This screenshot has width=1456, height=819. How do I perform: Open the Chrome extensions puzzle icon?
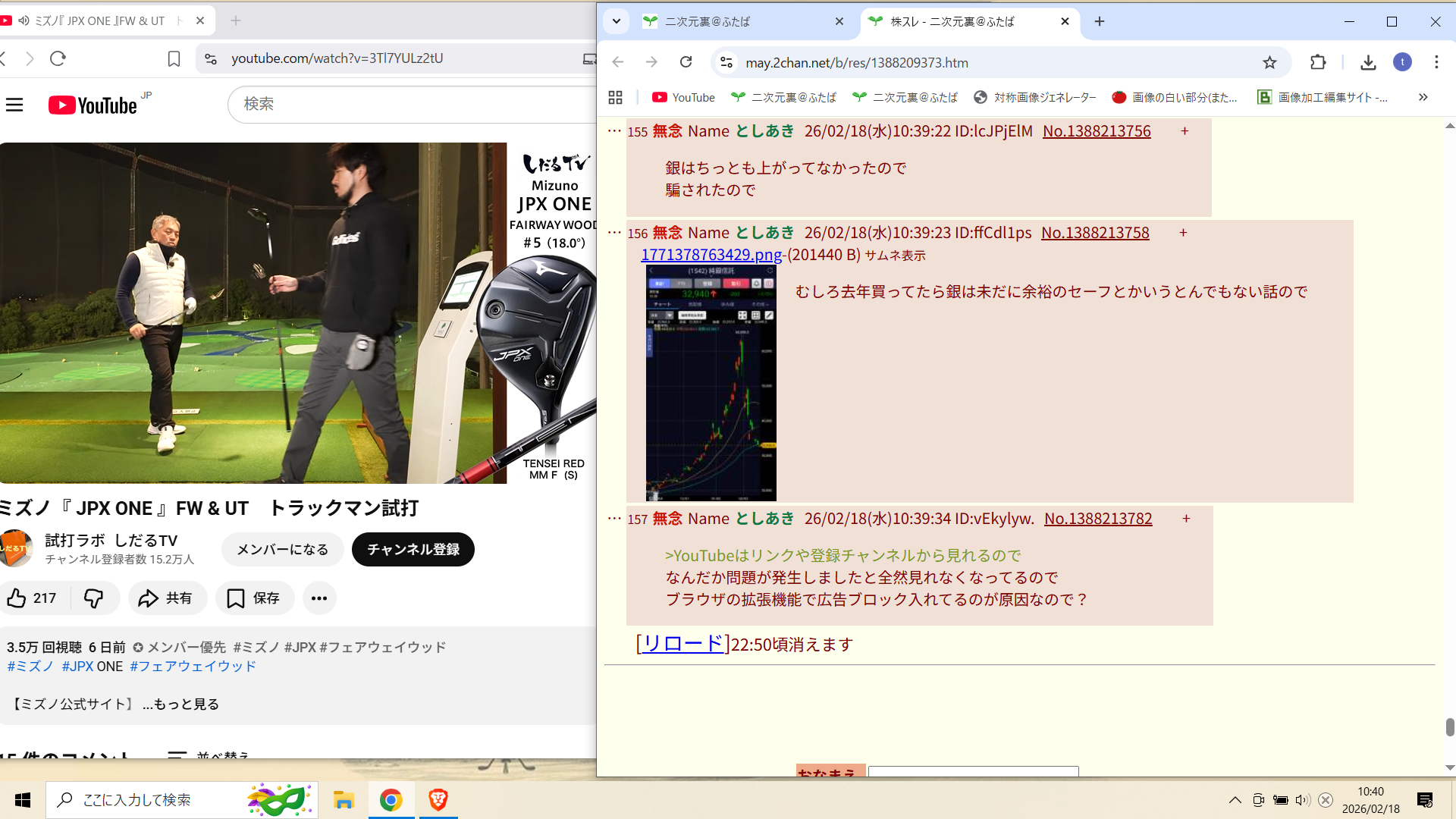click(x=1318, y=63)
